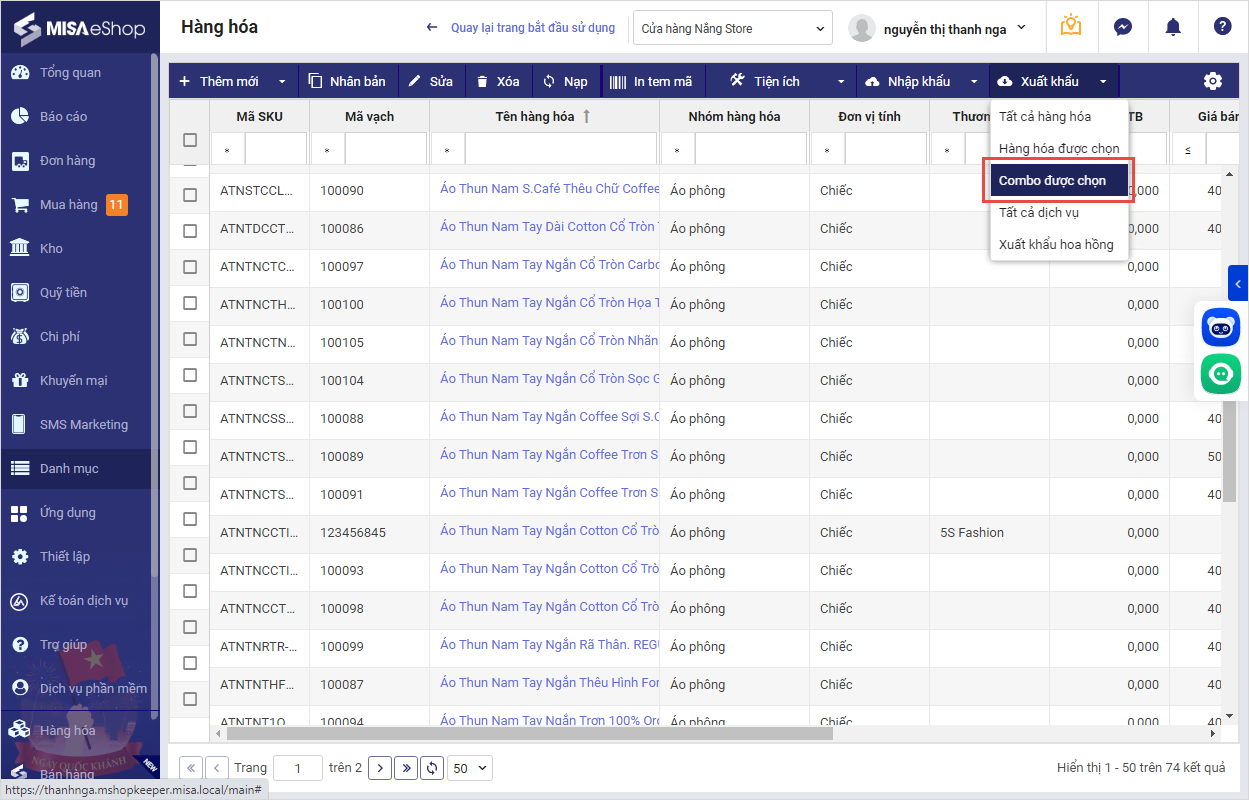The height and width of the screenshot is (800, 1249).
Task: Expand the collapsed right side panel arrow
Action: tap(1239, 284)
